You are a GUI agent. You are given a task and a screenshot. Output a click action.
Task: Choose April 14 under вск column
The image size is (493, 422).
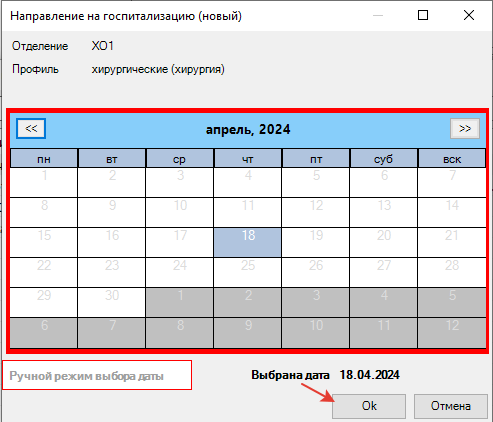click(x=452, y=212)
